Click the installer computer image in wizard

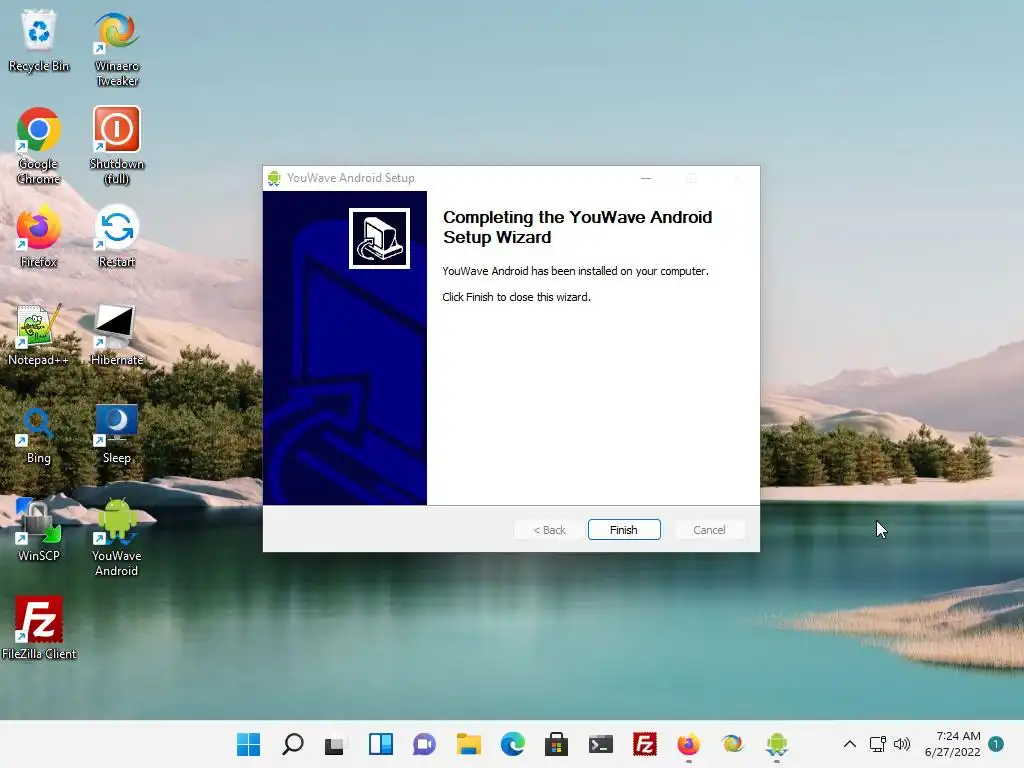[x=379, y=238]
